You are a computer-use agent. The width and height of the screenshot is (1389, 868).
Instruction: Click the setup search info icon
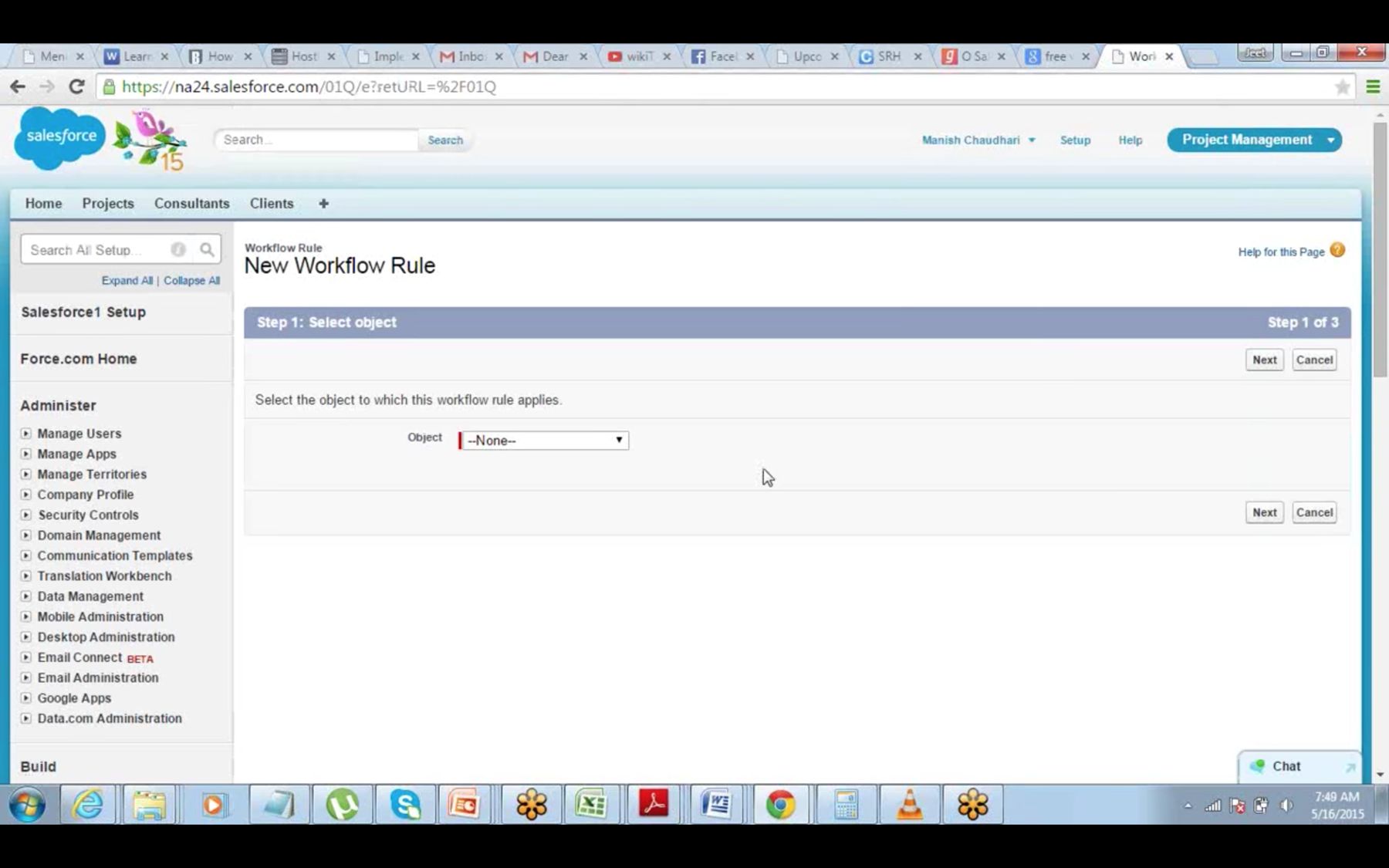point(178,249)
